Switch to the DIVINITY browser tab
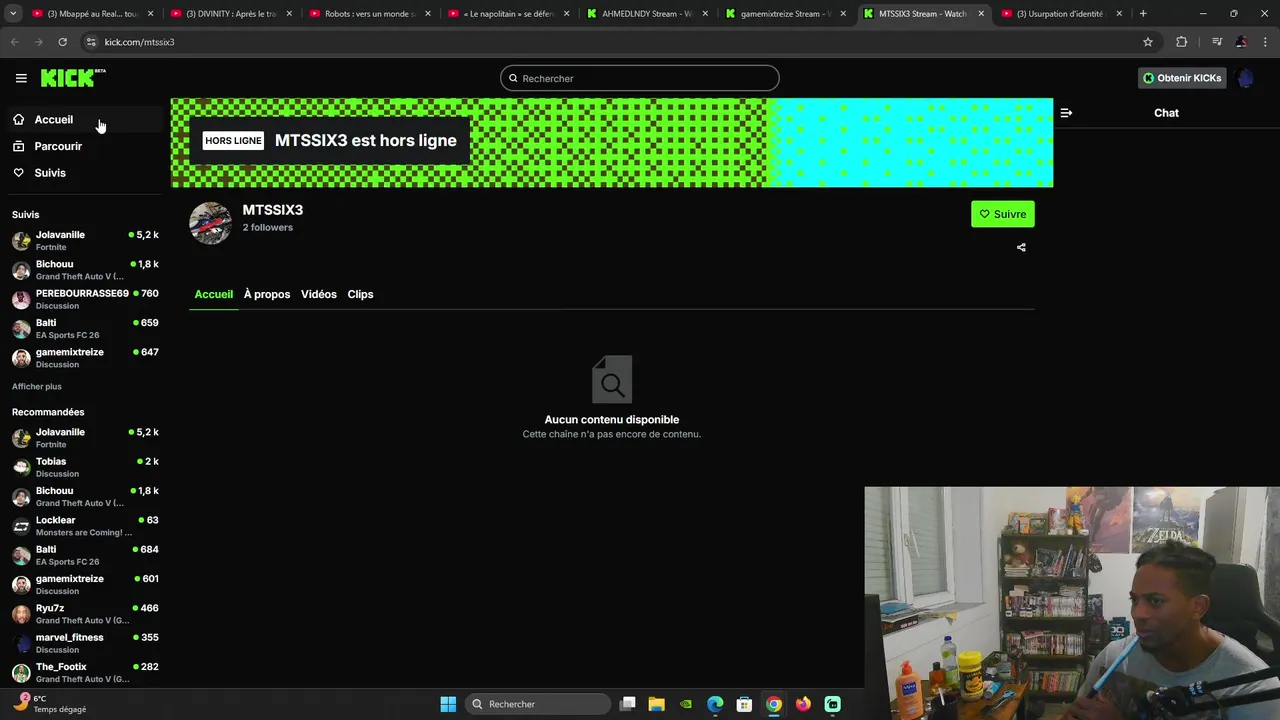 pyautogui.click(x=231, y=14)
